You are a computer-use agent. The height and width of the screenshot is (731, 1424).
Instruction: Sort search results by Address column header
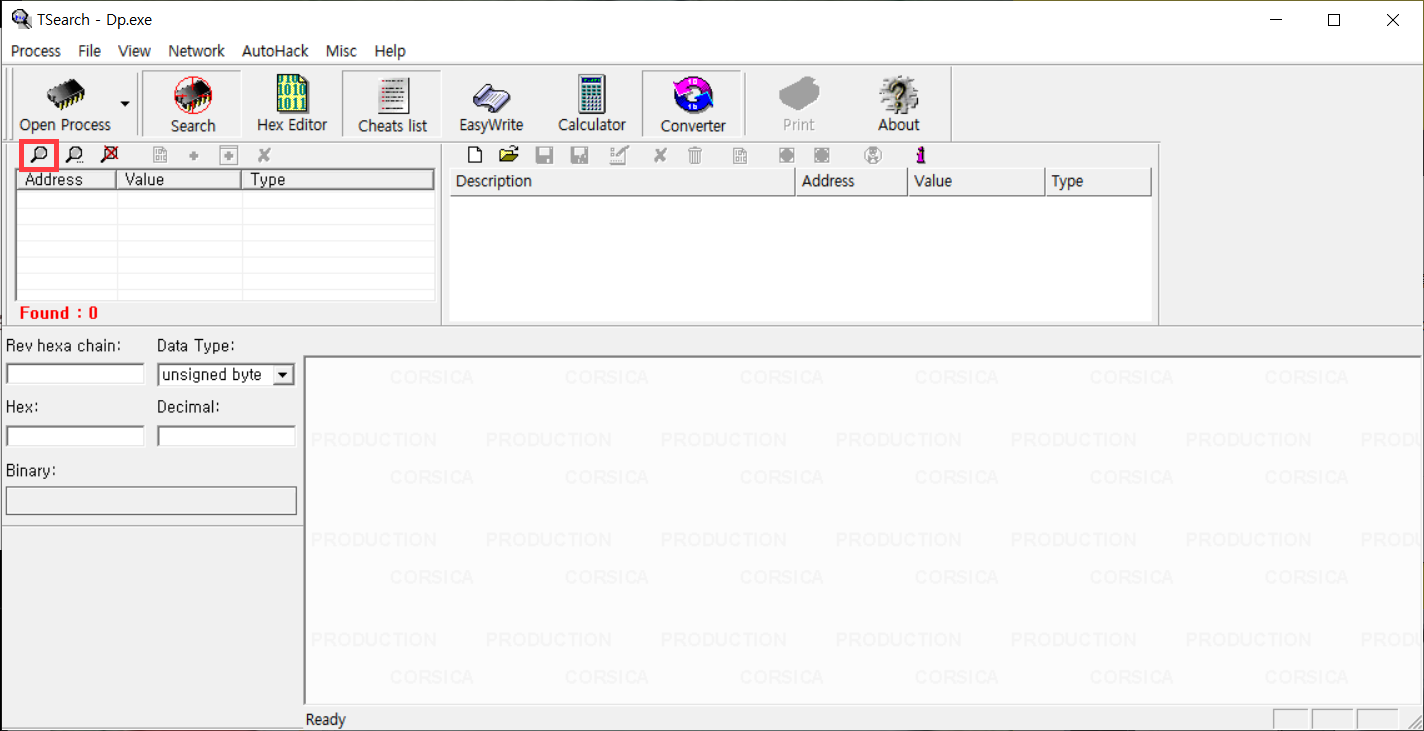(x=67, y=180)
